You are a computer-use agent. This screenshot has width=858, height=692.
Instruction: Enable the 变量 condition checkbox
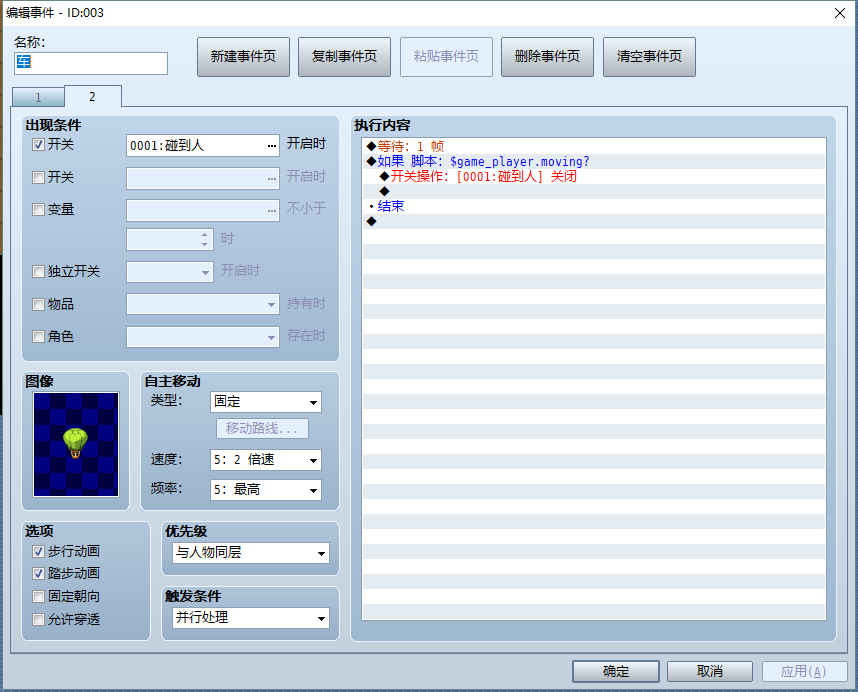(x=38, y=210)
